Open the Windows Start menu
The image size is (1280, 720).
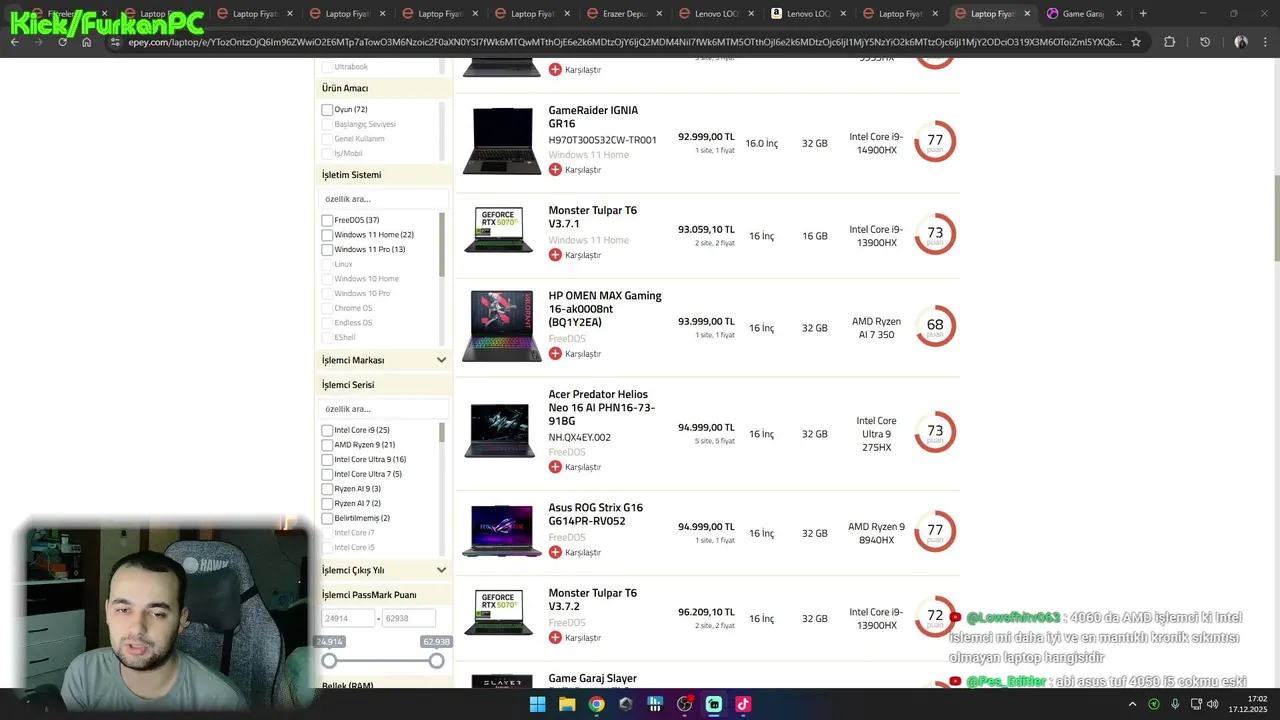[x=537, y=704]
